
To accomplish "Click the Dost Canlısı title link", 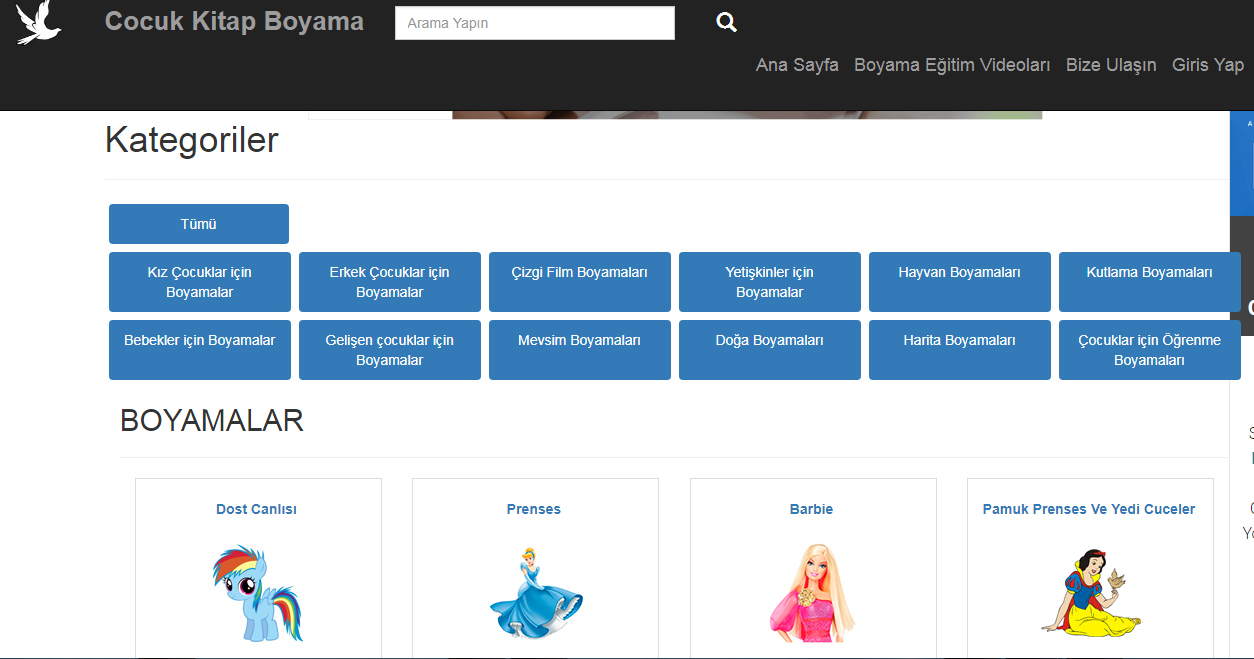I will pyautogui.click(x=256, y=509).
